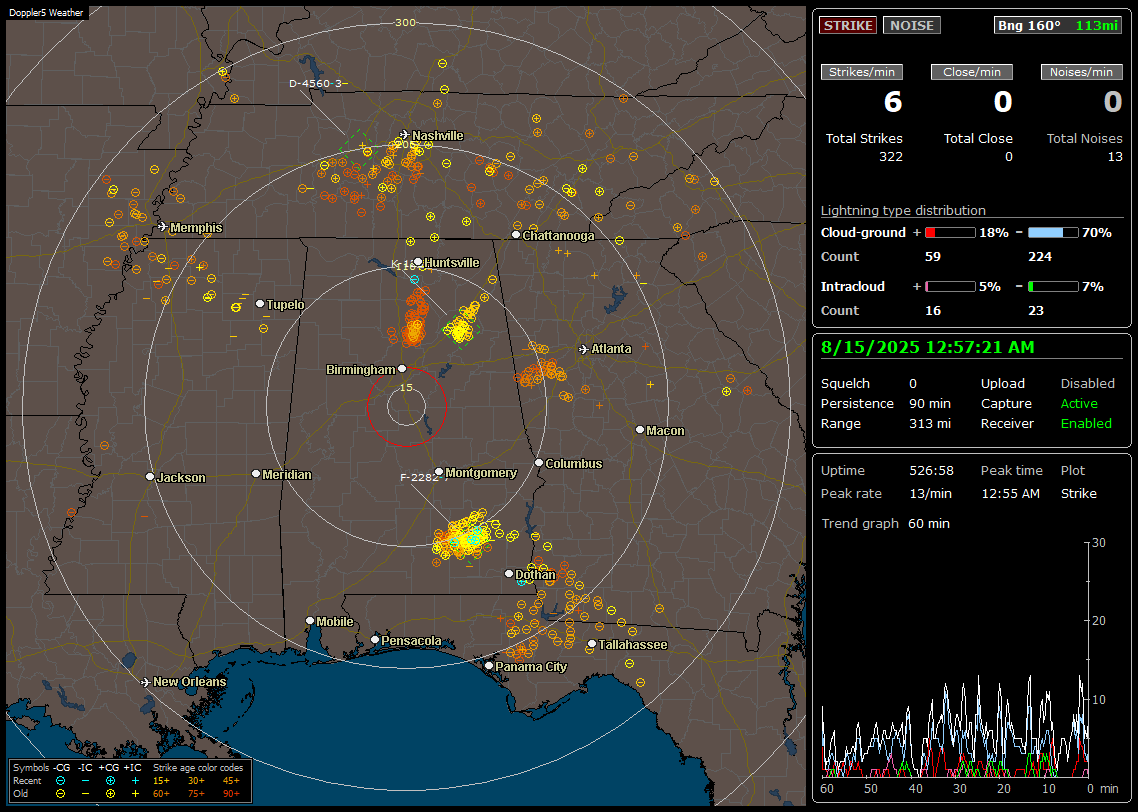Image resolution: width=1138 pixels, height=812 pixels.
Task: Click the Doppler5 Weather title label
Action: 46,12
